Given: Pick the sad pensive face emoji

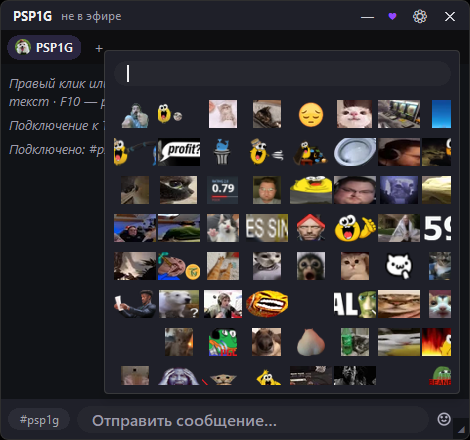Looking at the screenshot, I should [x=311, y=114].
